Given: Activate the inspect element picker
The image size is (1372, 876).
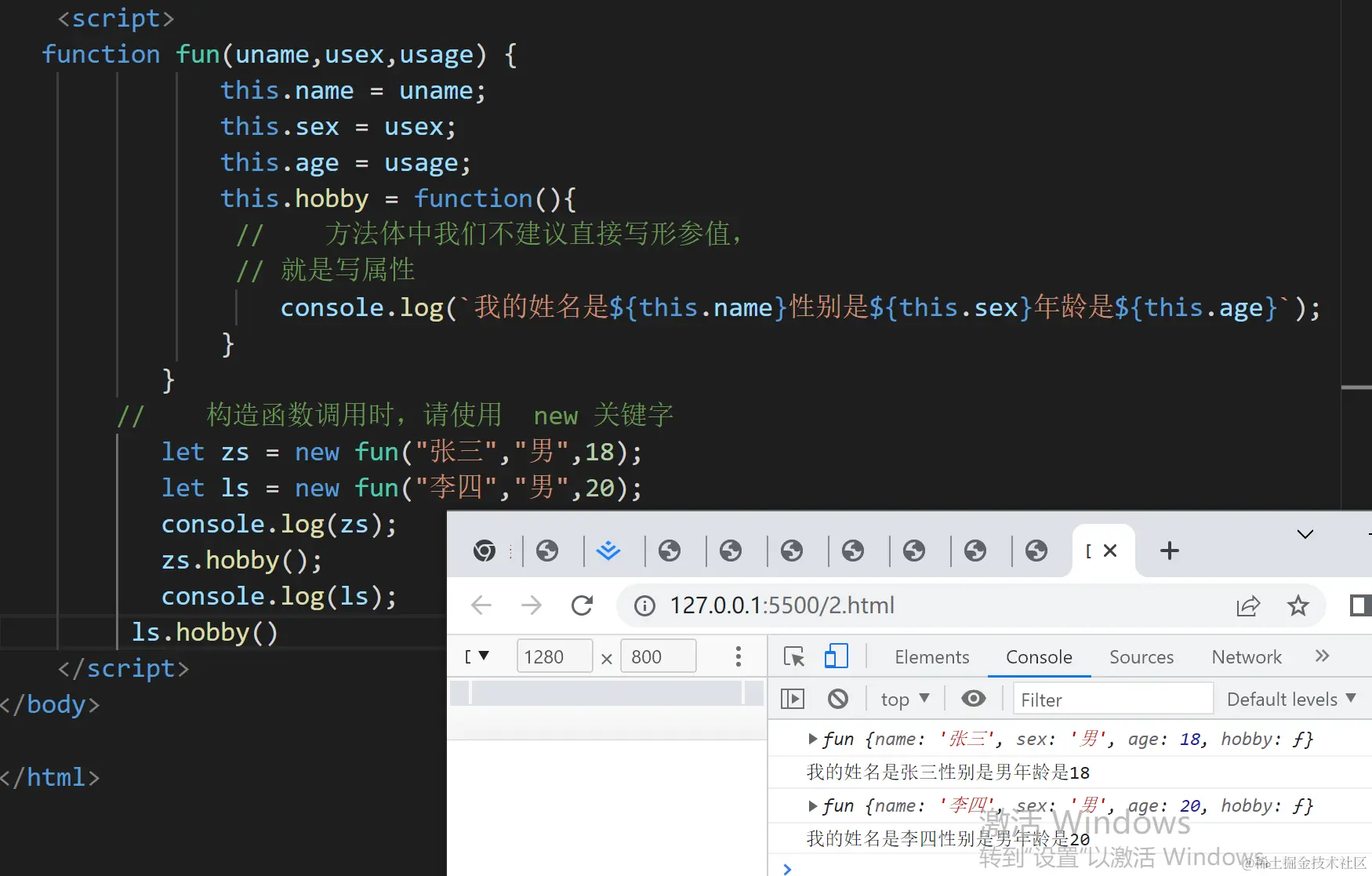Looking at the screenshot, I should 794,656.
